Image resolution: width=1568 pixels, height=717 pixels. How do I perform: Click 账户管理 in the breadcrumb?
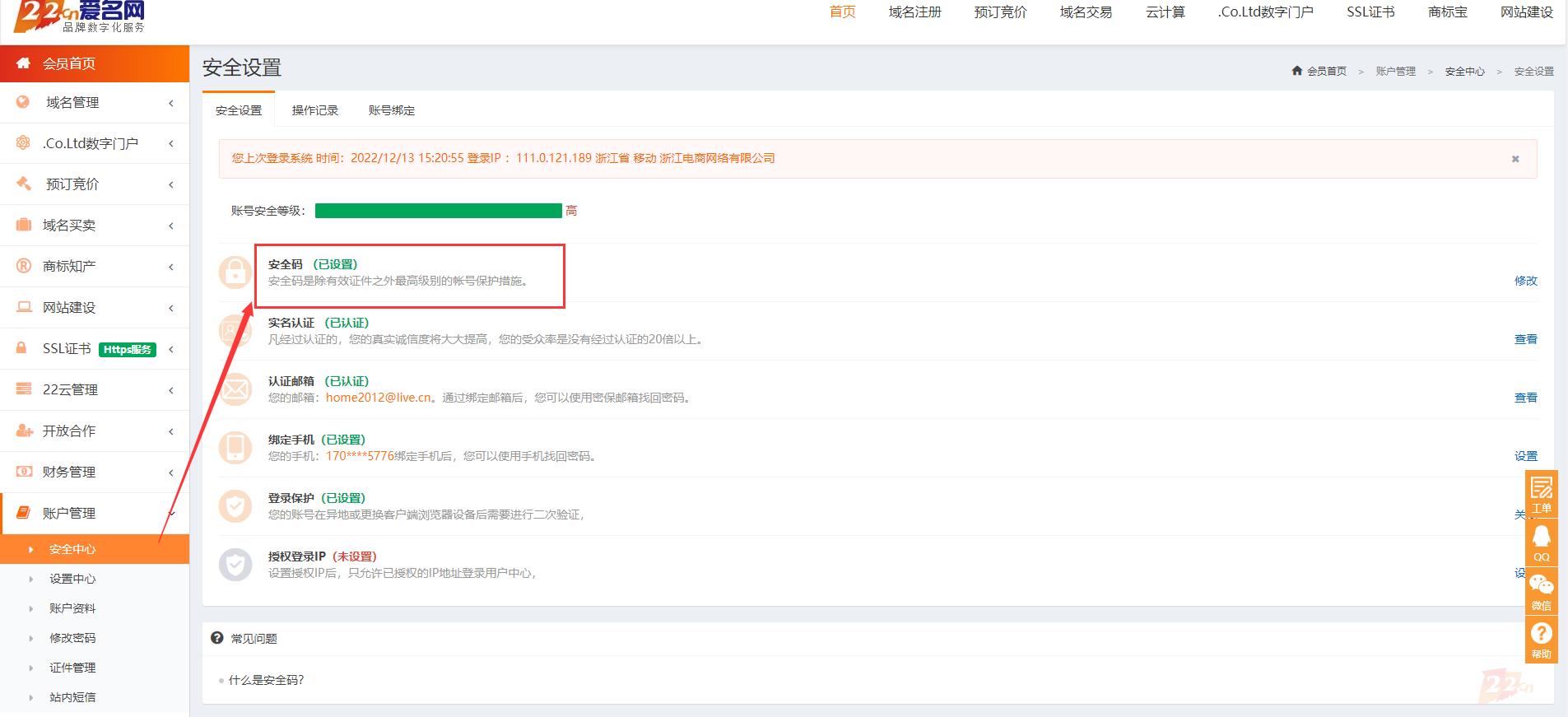coord(1396,72)
